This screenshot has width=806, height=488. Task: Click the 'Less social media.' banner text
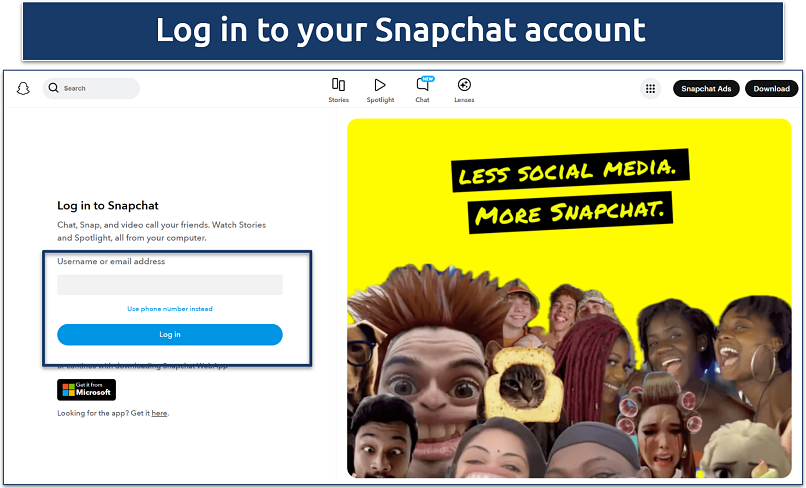coord(568,173)
